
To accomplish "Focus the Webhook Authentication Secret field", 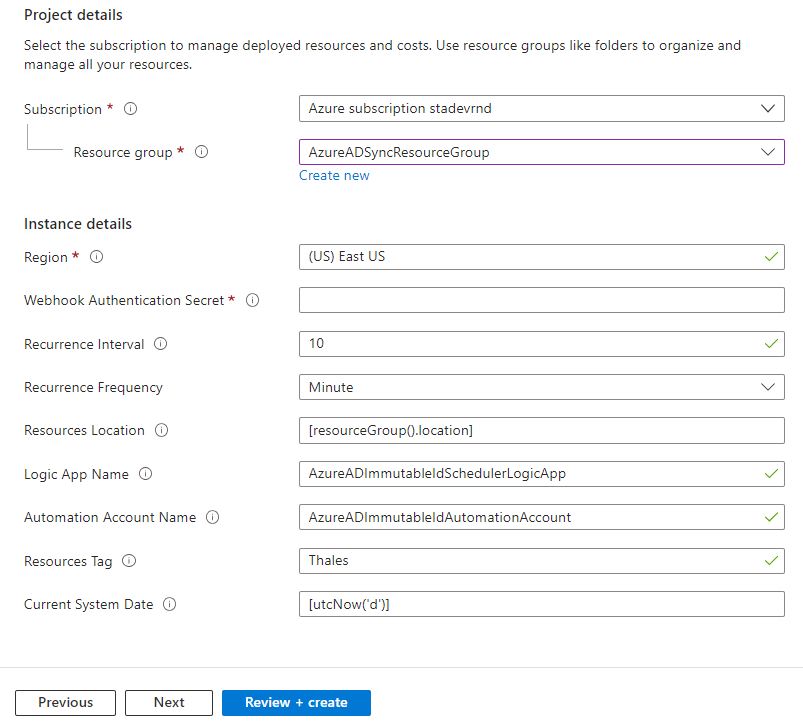I will click(x=542, y=300).
